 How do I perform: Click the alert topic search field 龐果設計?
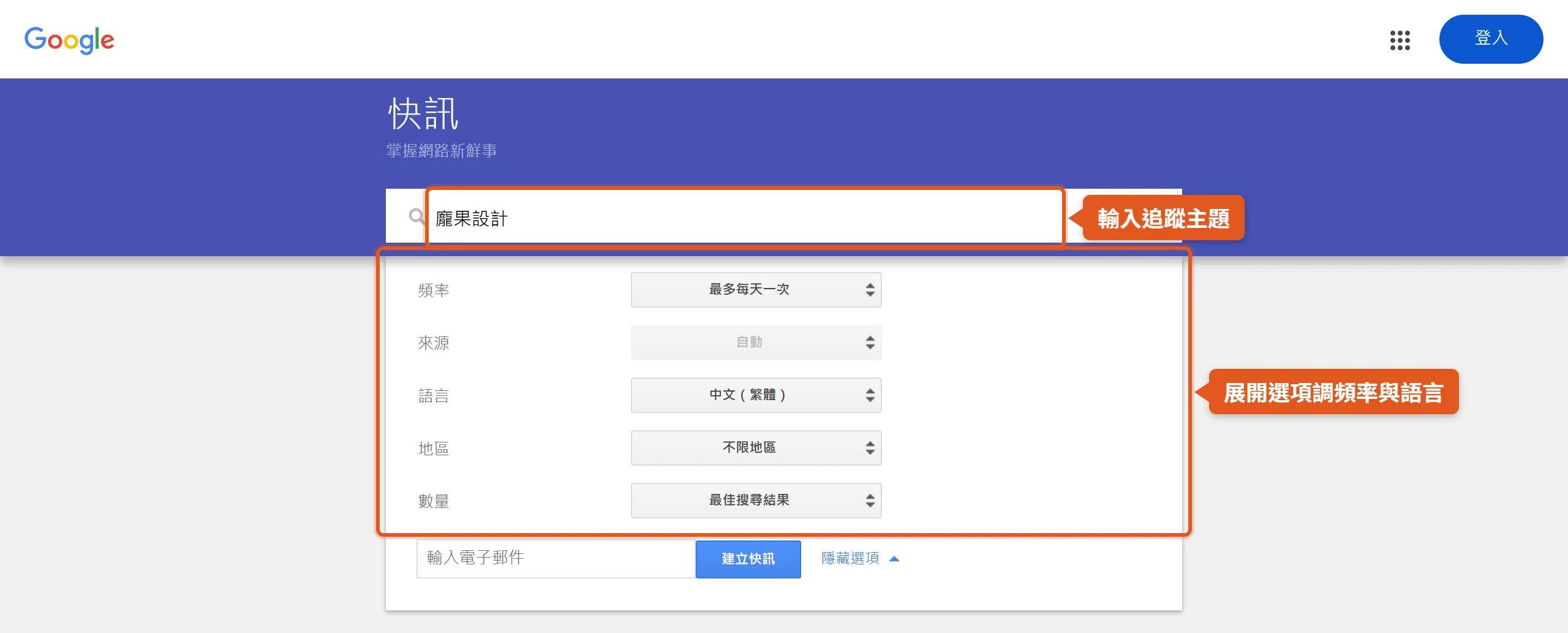744,218
